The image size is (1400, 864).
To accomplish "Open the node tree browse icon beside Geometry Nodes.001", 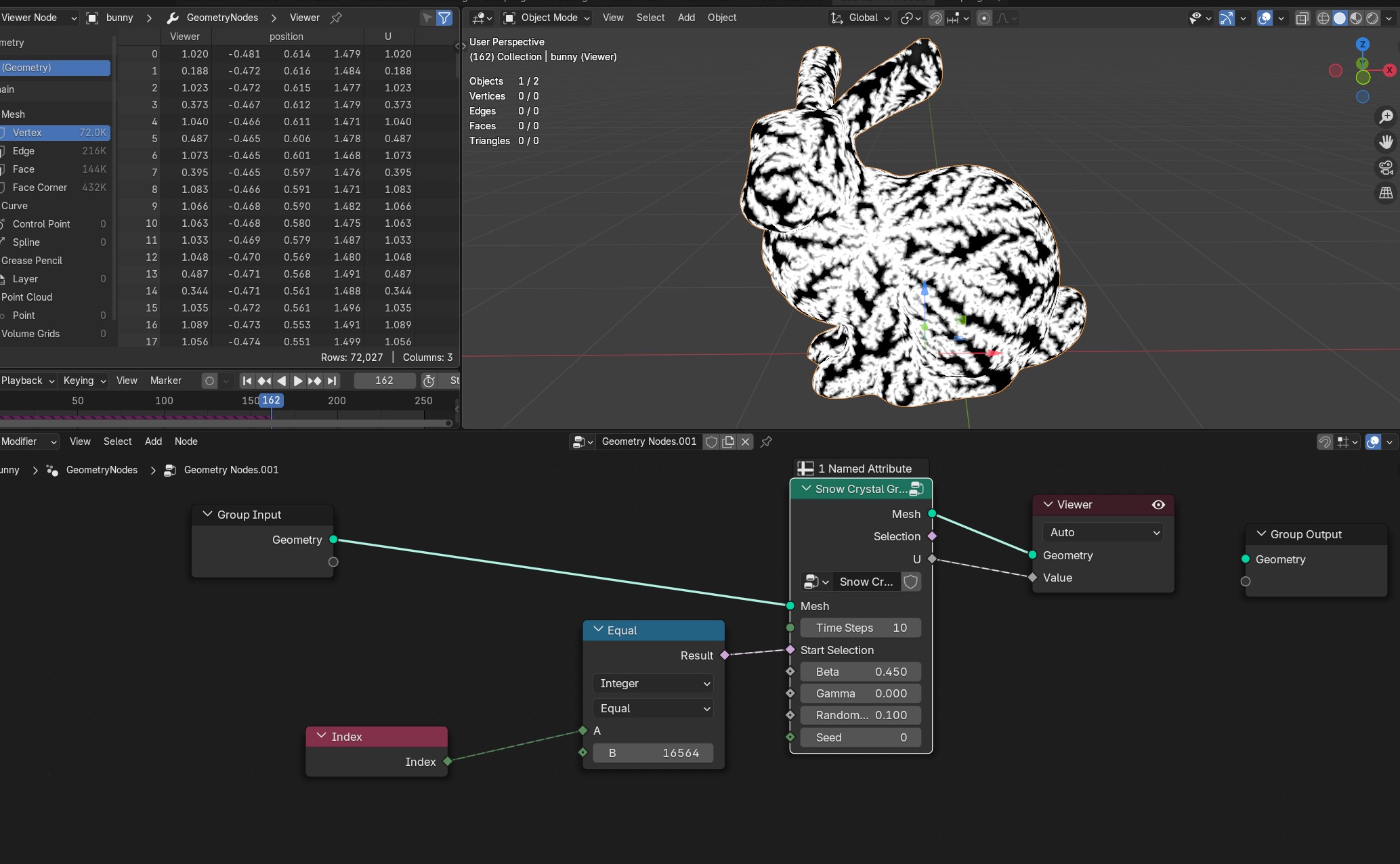I will click(x=582, y=441).
